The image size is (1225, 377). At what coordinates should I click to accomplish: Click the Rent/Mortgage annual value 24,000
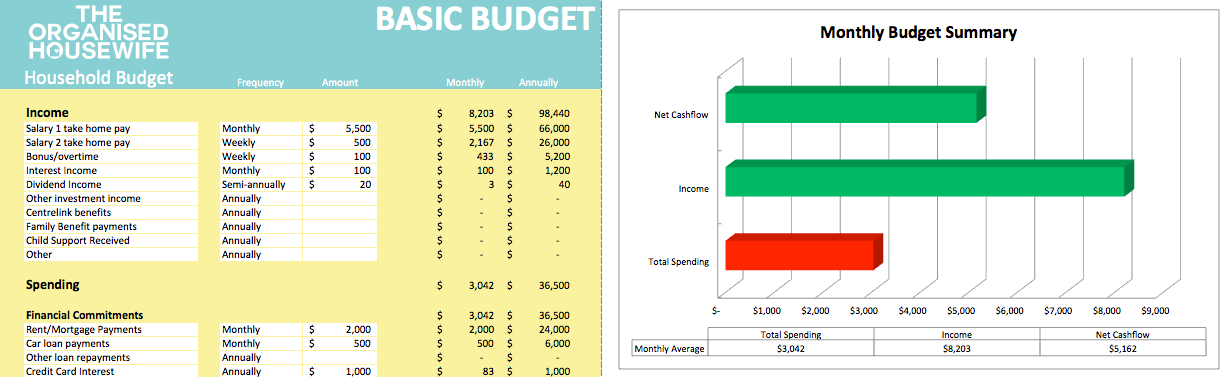tap(554, 330)
